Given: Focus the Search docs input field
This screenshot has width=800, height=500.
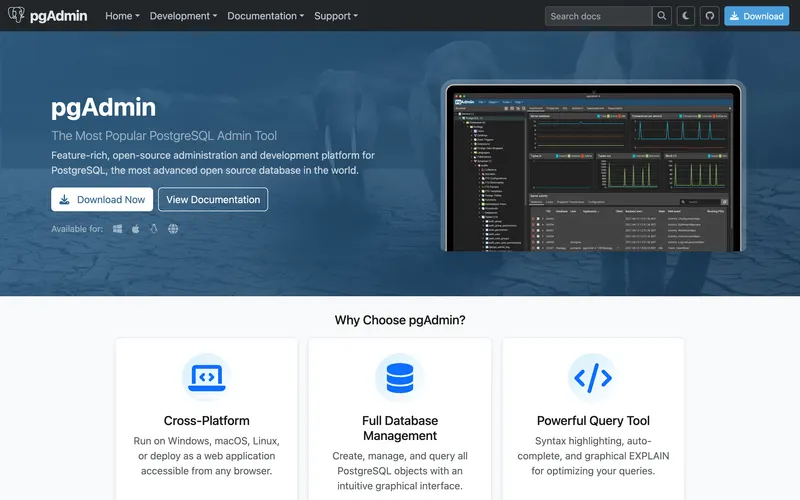Looking at the screenshot, I should (598, 16).
